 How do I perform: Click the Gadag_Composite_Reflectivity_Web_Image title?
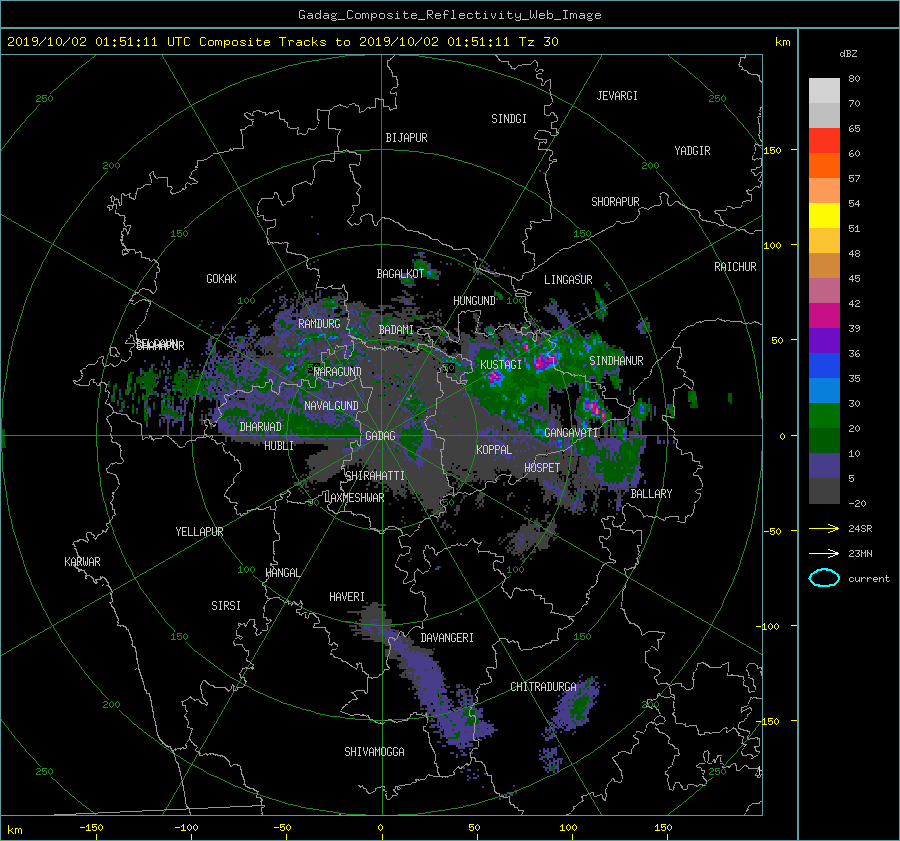449,15
